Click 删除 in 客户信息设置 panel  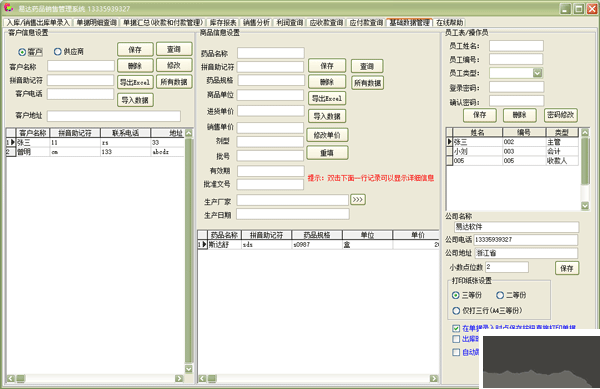click(x=135, y=66)
